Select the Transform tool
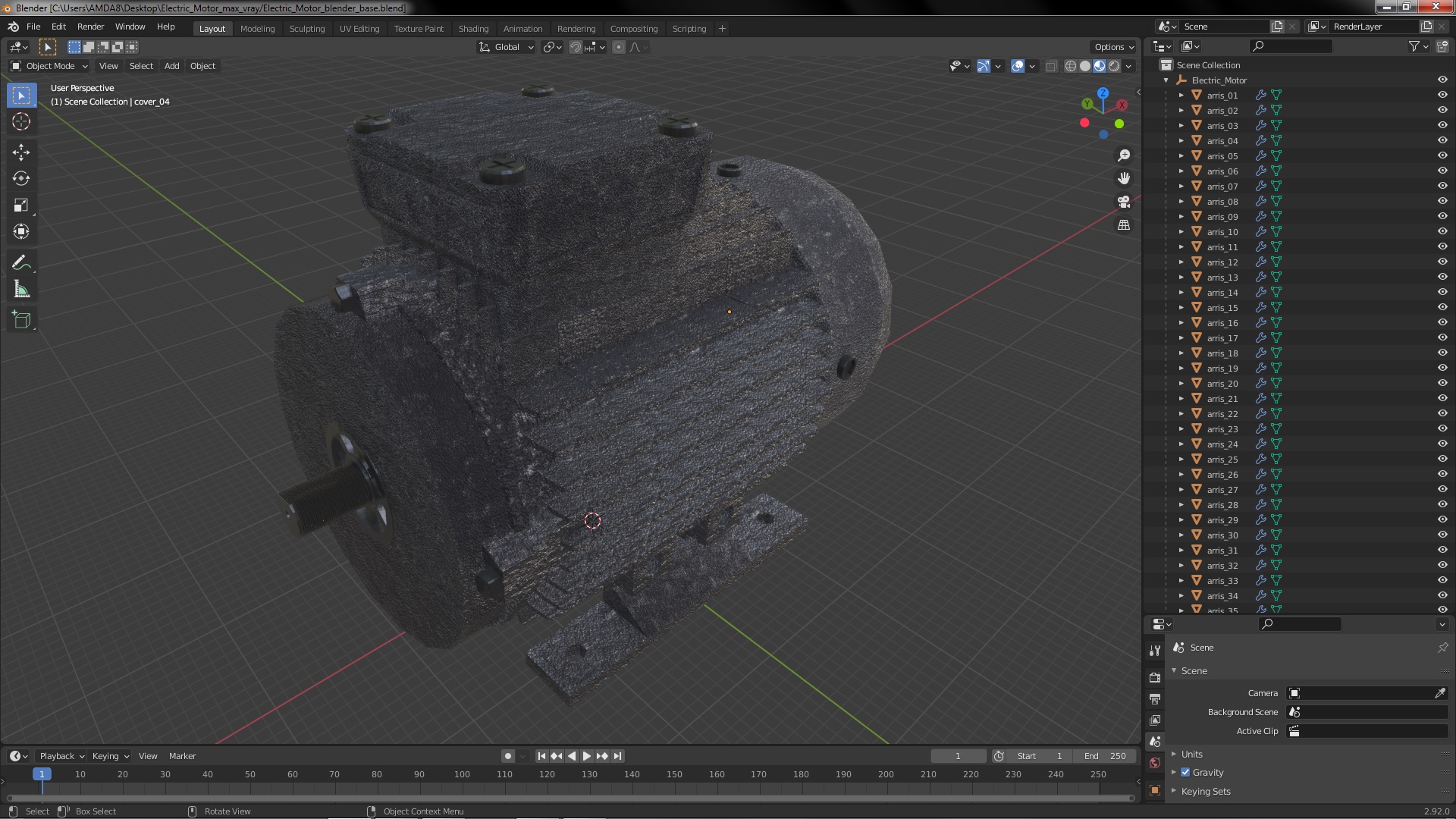 pos(21,231)
